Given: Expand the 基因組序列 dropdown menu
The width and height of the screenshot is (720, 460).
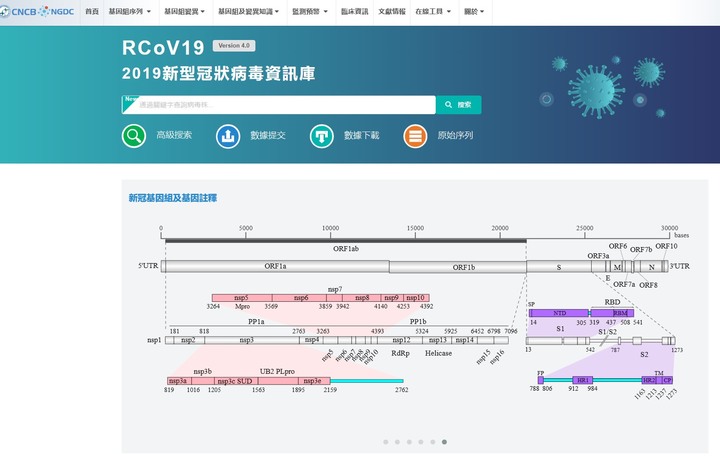Looking at the screenshot, I should click(129, 11).
